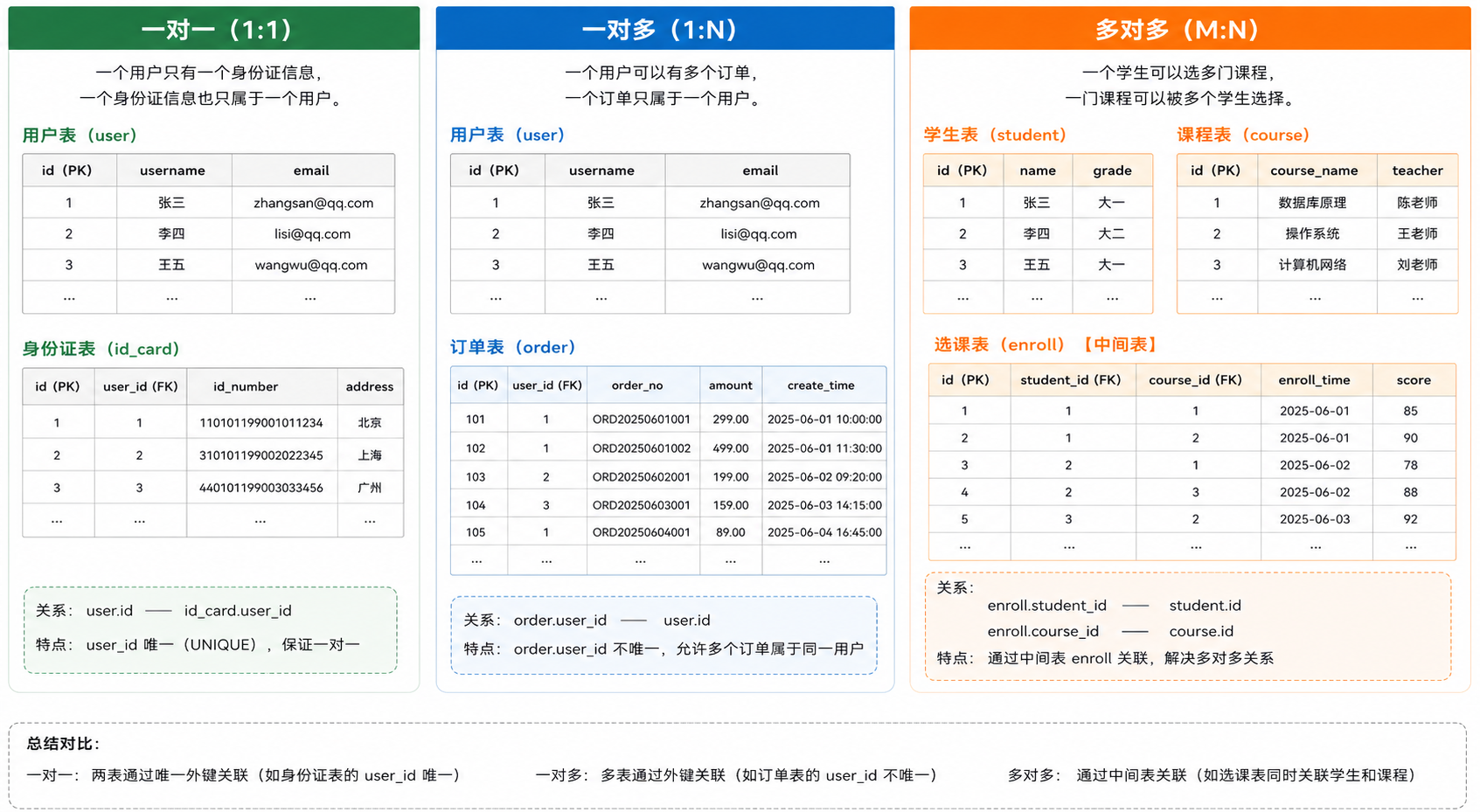Click the course_name cell 数据库原理
1480x812 pixels.
point(1312,203)
